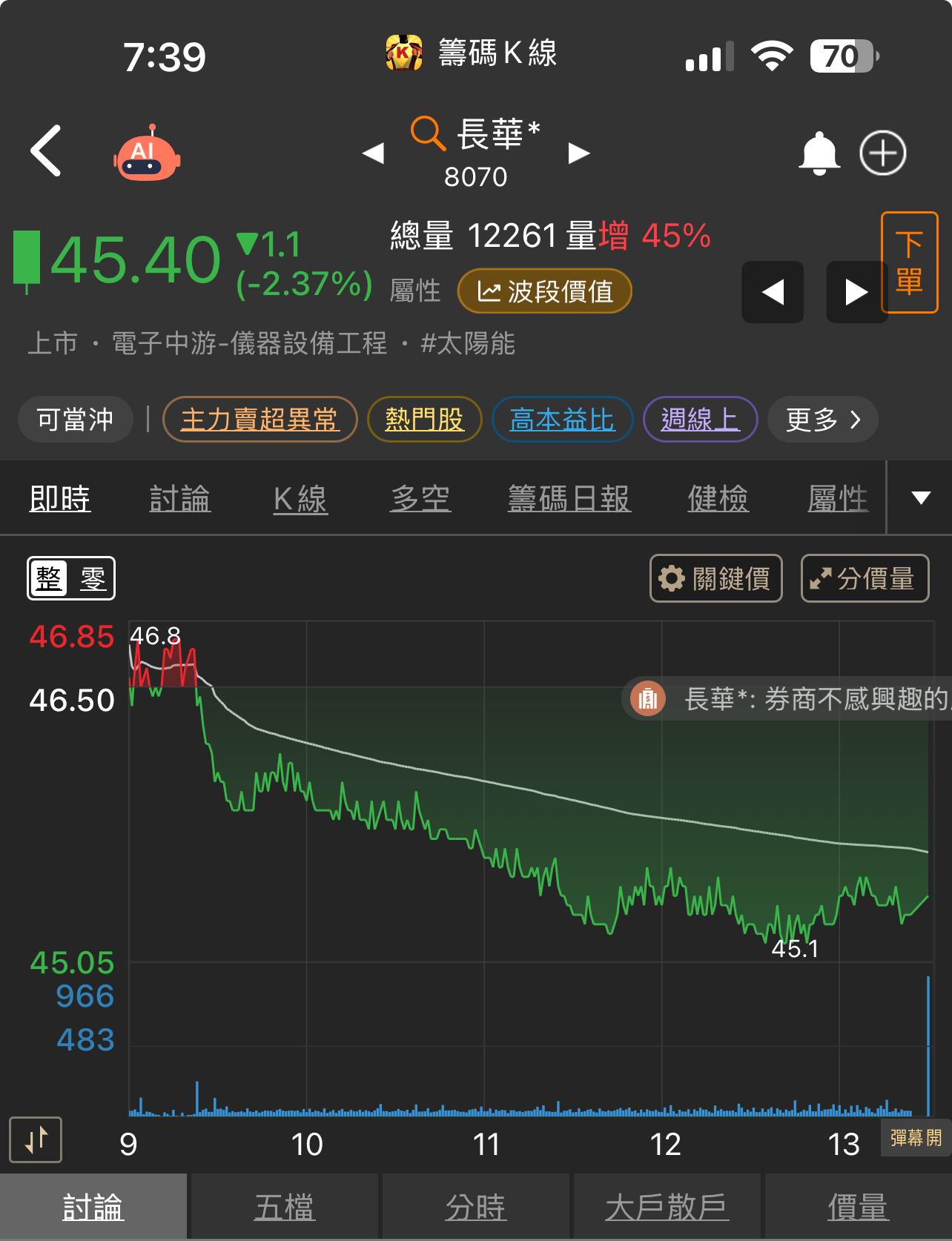Tap the back arrow to leave the stock page

coord(46,151)
